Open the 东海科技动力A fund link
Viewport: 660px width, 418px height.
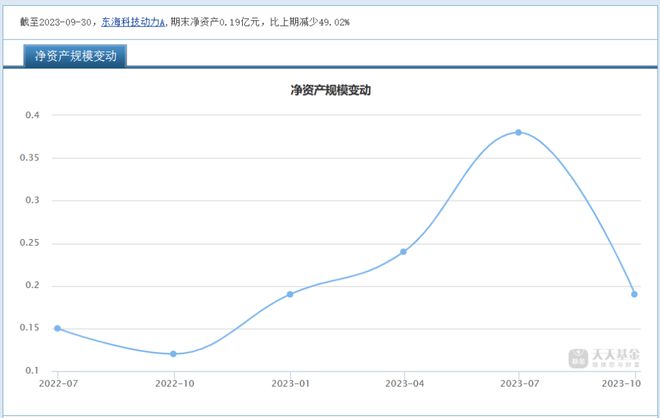click(133, 21)
